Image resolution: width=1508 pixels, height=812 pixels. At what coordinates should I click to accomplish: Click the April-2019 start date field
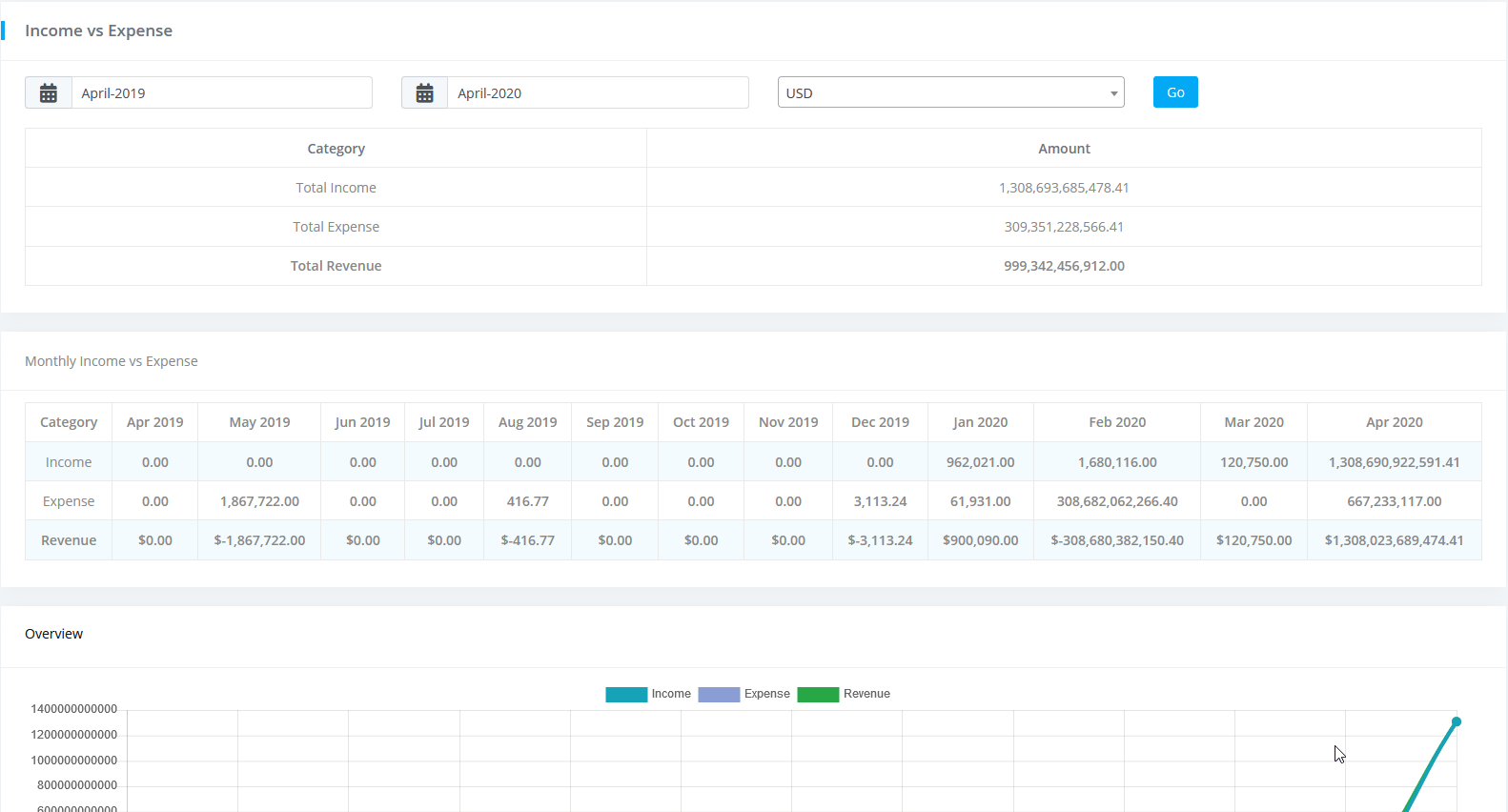click(221, 93)
